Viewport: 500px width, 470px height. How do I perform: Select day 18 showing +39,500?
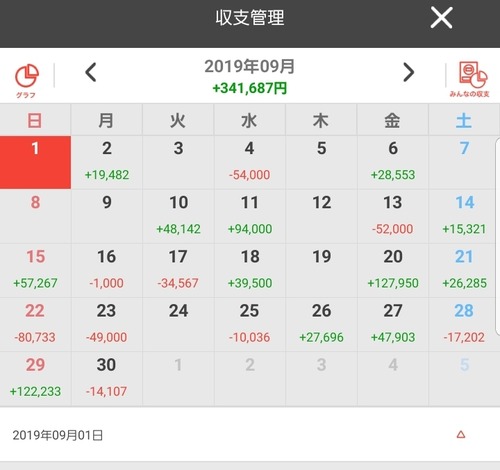250,271
